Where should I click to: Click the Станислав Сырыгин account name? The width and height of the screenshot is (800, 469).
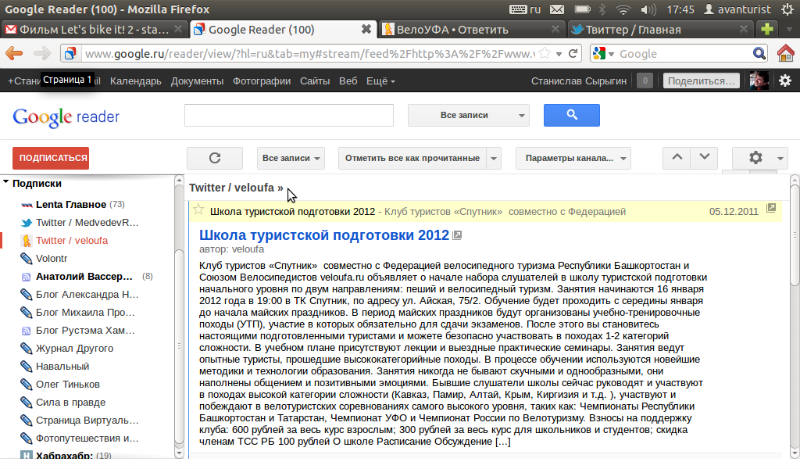pos(579,81)
